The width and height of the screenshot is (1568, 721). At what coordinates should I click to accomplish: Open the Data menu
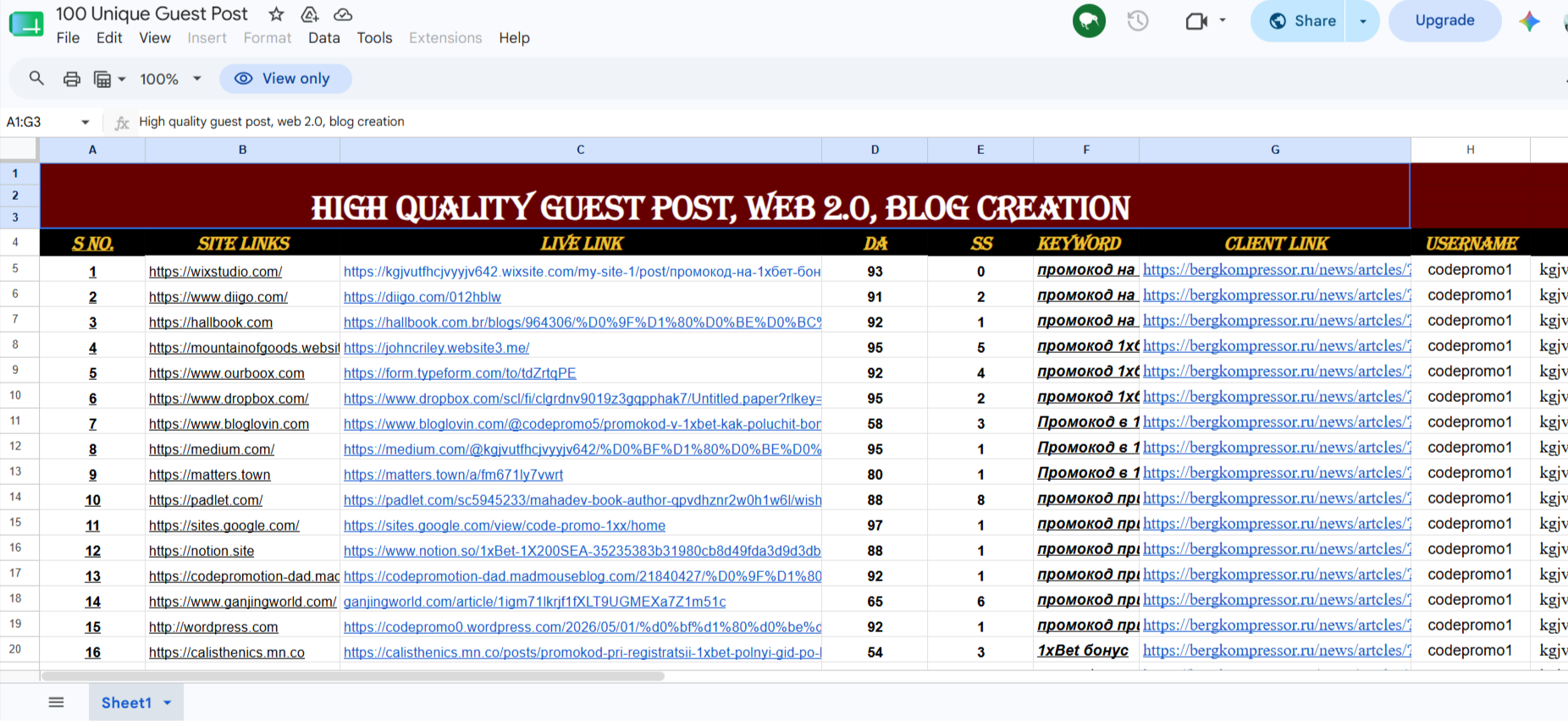[x=324, y=38]
